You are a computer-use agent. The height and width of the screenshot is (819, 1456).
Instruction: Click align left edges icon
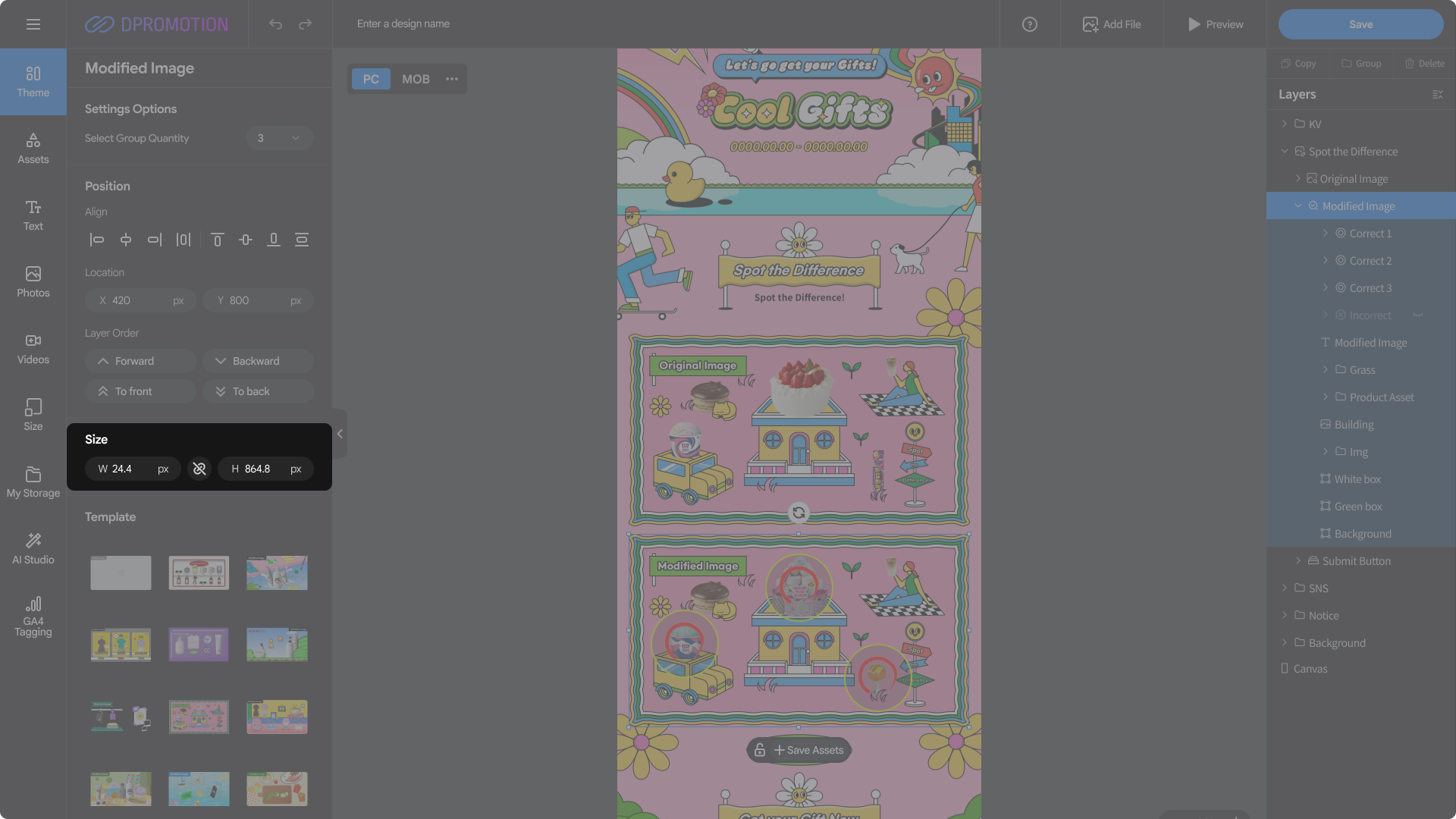(97, 240)
